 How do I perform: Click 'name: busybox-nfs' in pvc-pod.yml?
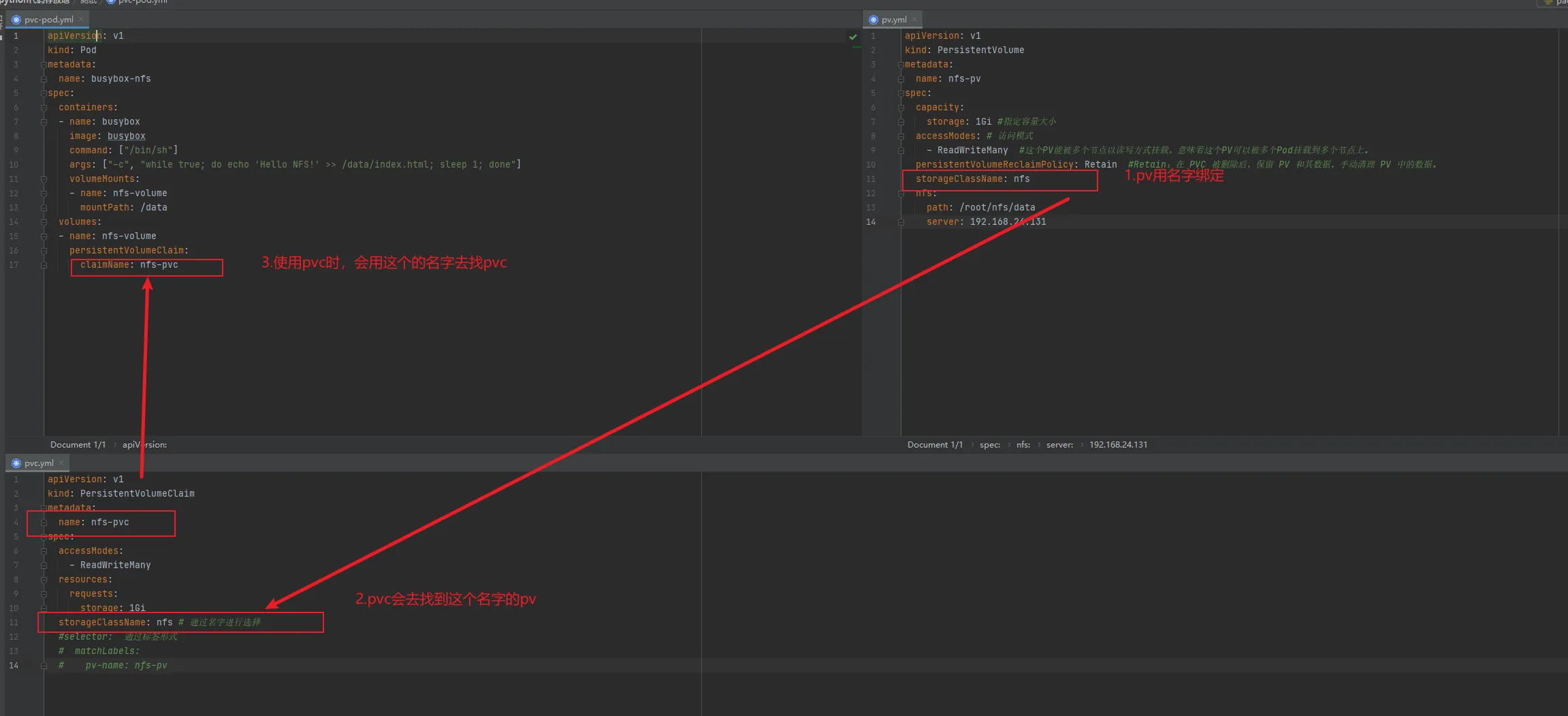[104, 79]
